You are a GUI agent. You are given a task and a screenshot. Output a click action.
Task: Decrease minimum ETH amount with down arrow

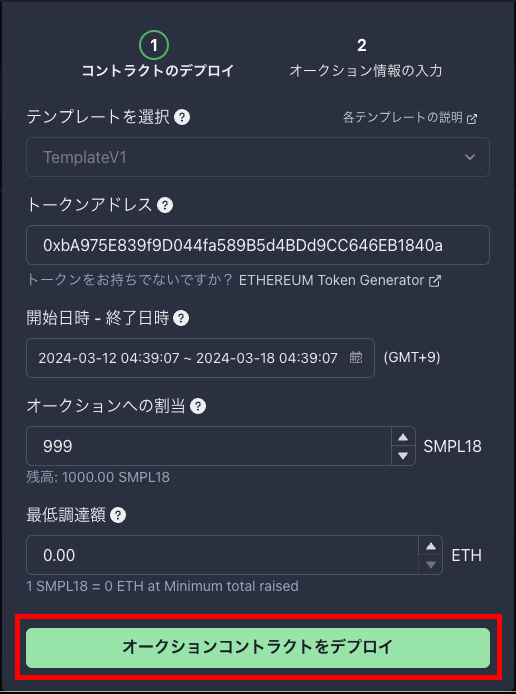pyautogui.click(x=431, y=565)
